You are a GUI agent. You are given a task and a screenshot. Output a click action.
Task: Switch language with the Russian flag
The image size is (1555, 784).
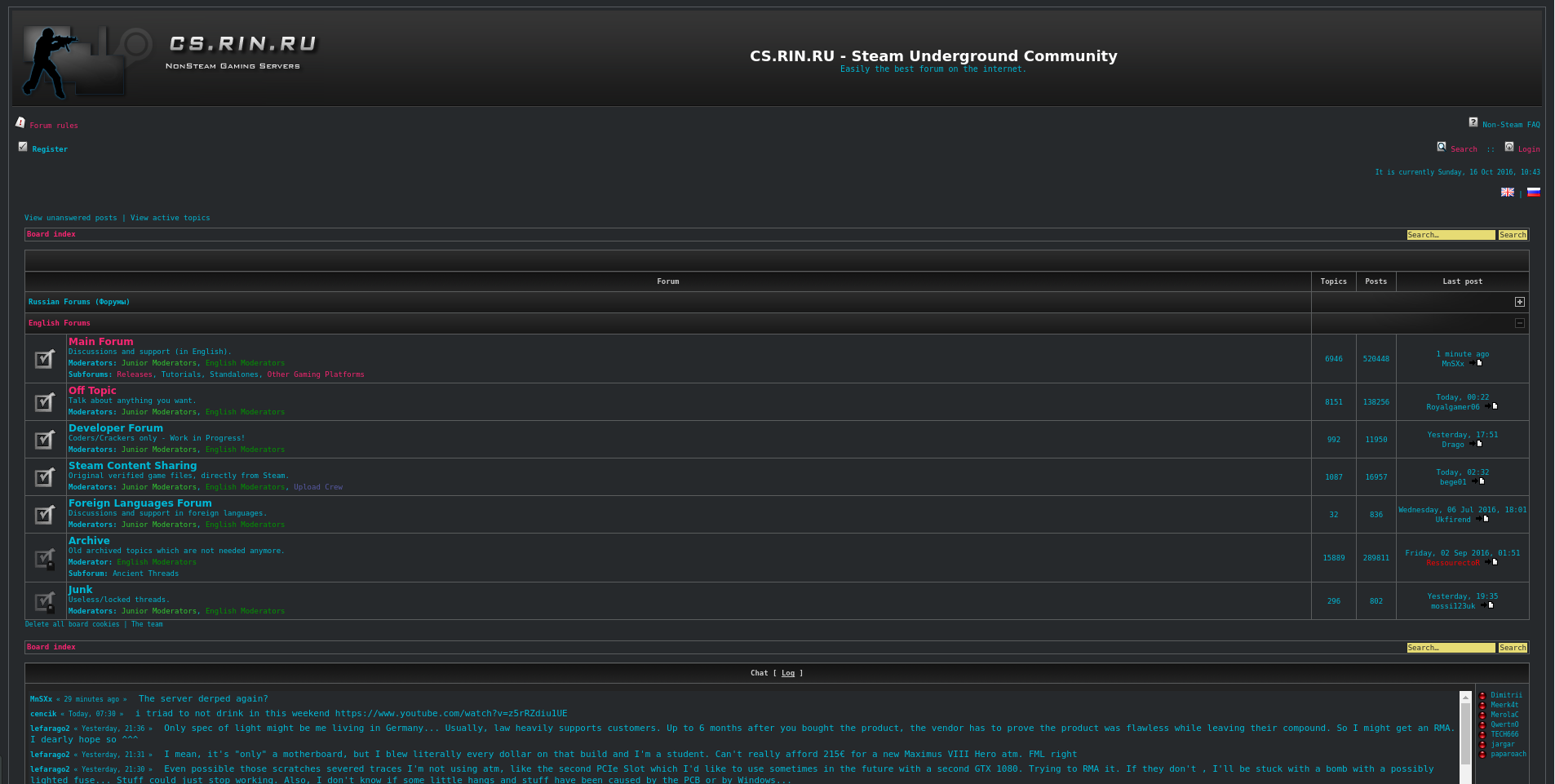tap(1534, 193)
